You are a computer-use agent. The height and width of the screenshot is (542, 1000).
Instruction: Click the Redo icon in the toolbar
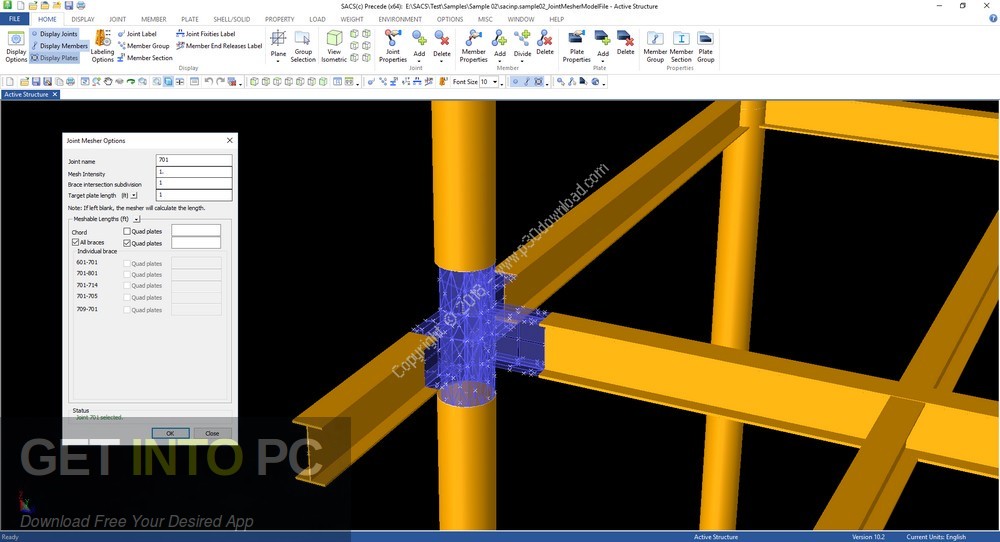[221, 82]
